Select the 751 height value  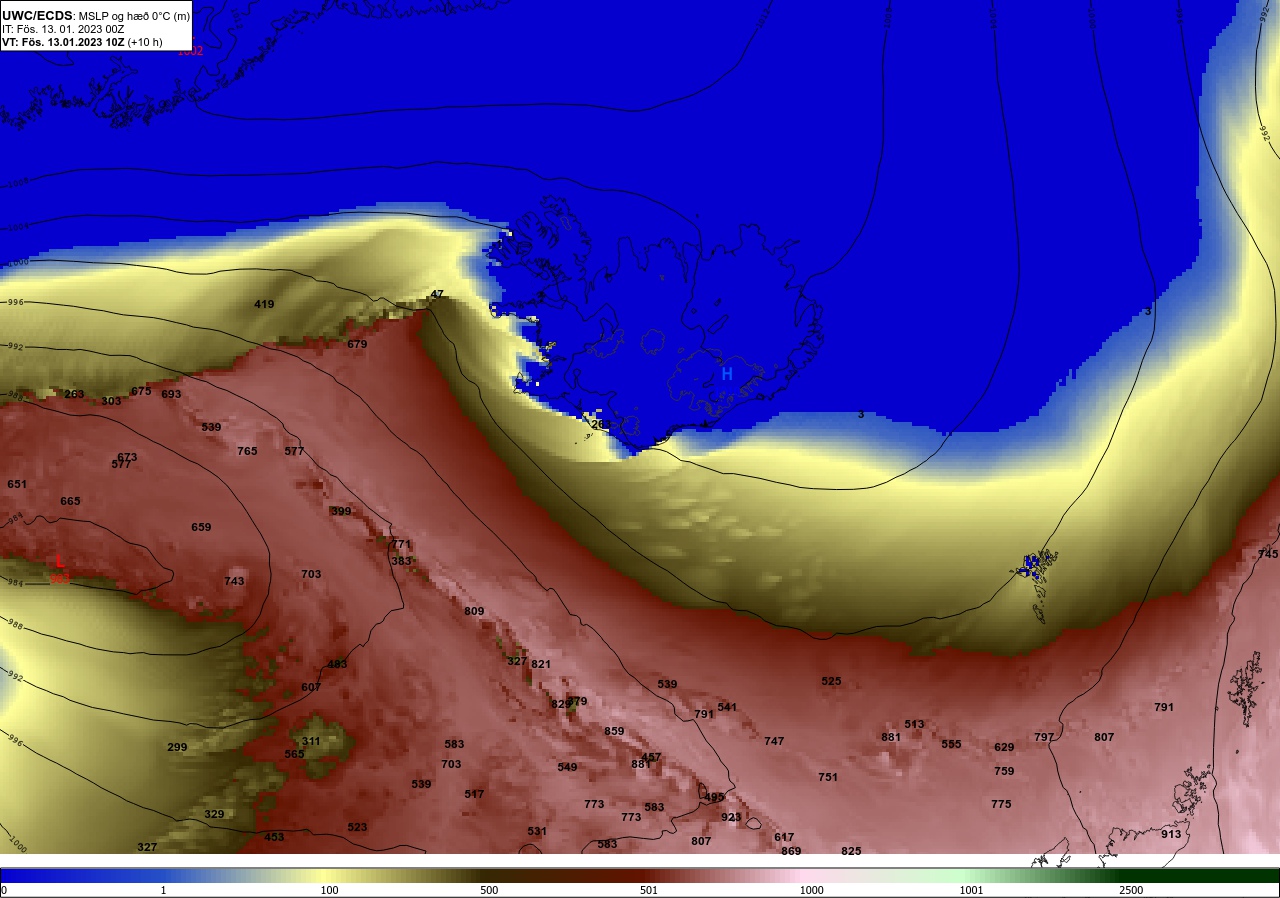(x=828, y=777)
